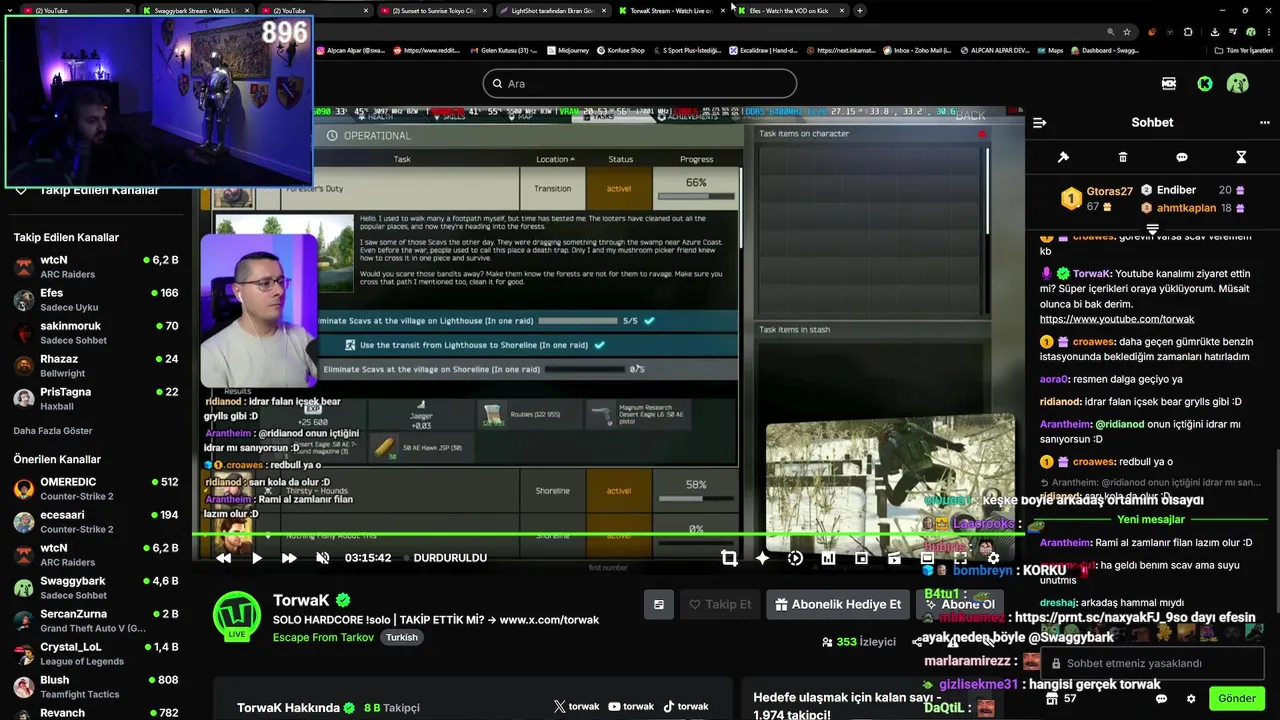Open youtube.com/torwak link in chat
Viewport: 1280px width, 720px height.
point(1117,319)
